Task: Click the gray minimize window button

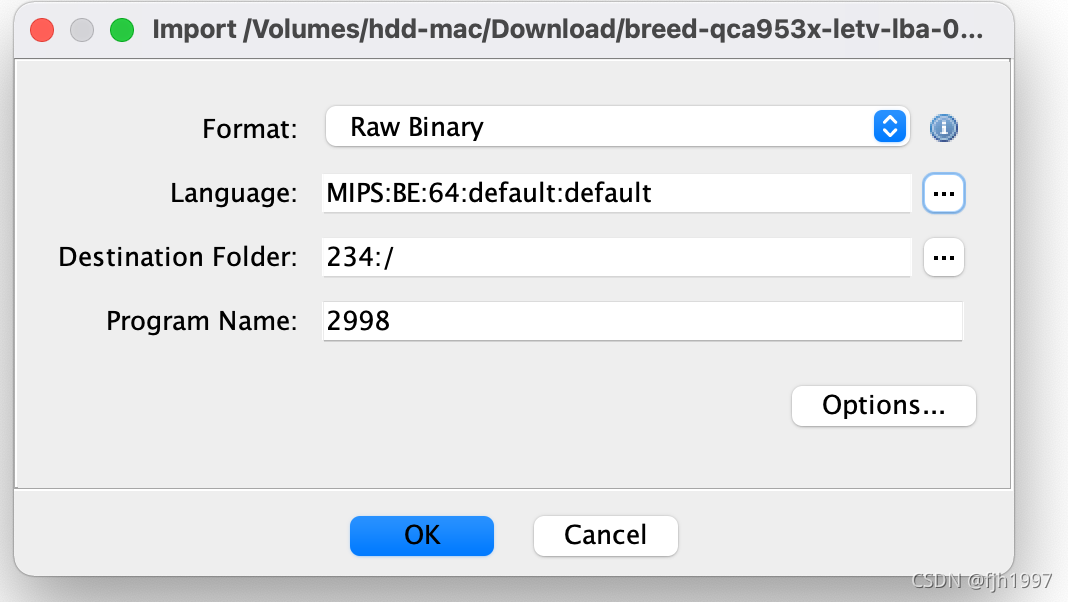Action: pyautogui.click(x=82, y=30)
